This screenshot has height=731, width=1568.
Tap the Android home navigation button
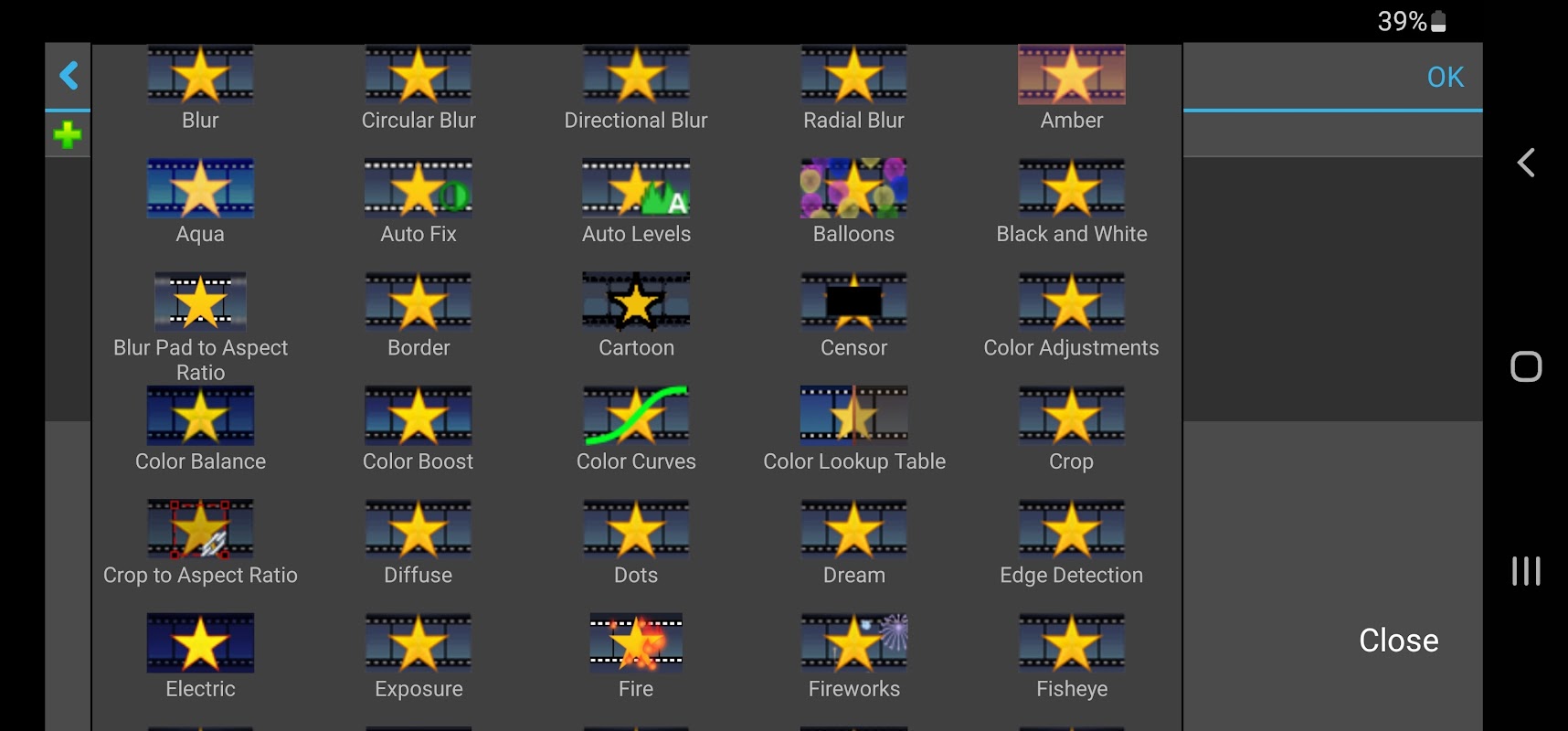[1526, 366]
